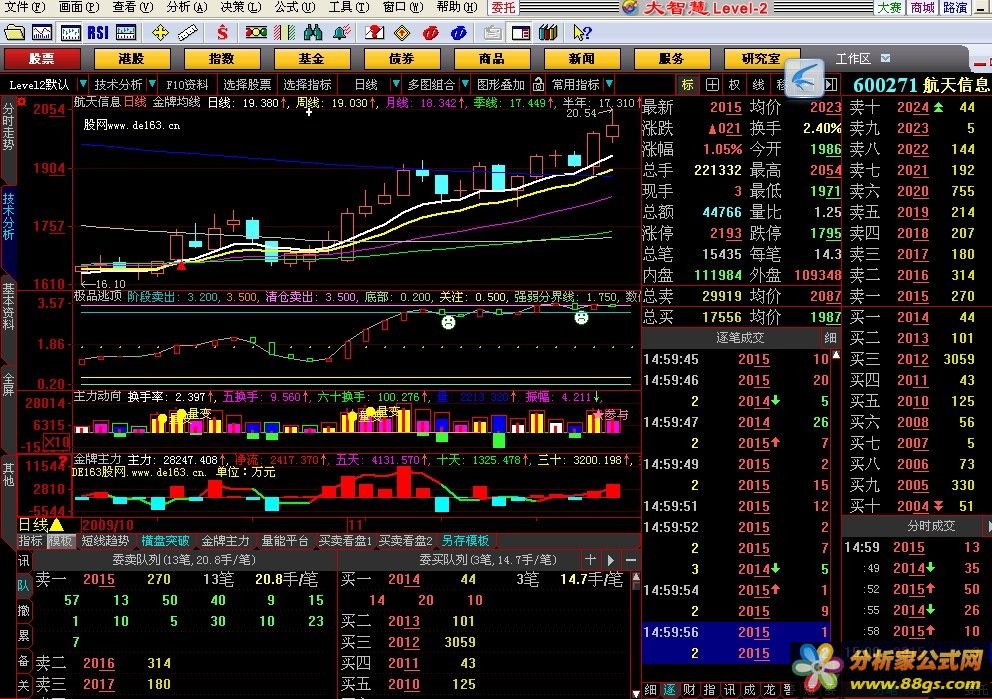The width and height of the screenshot is (992, 699).
Task: Open the 技术分析 dropdown arrow
Action: pos(152,84)
